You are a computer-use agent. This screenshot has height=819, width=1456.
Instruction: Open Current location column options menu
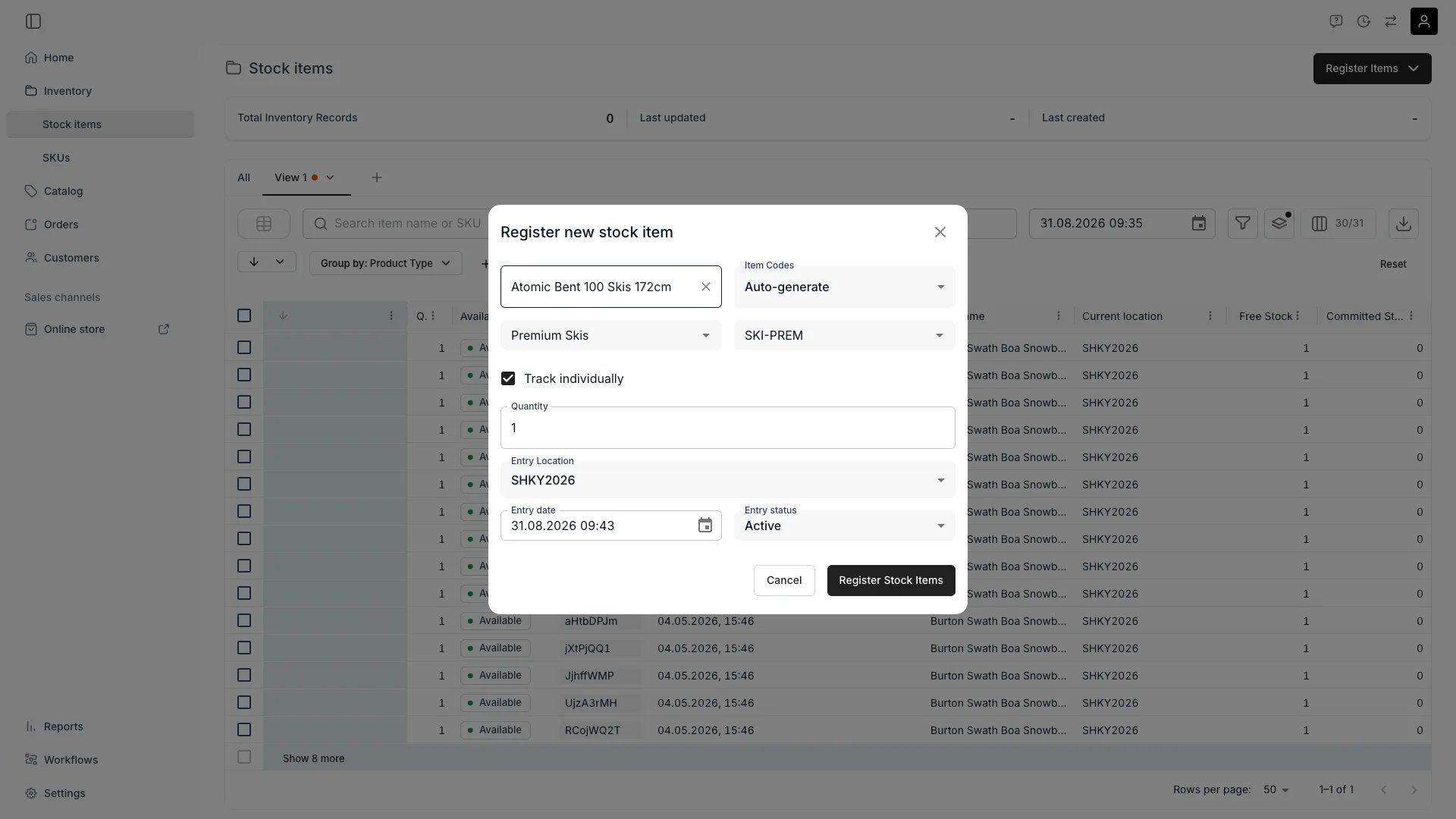coord(1210,316)
